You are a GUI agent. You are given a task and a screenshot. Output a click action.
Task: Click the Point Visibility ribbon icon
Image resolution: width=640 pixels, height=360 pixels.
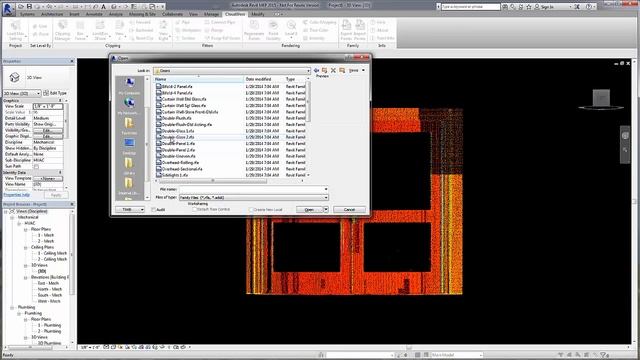click(273, 30)
